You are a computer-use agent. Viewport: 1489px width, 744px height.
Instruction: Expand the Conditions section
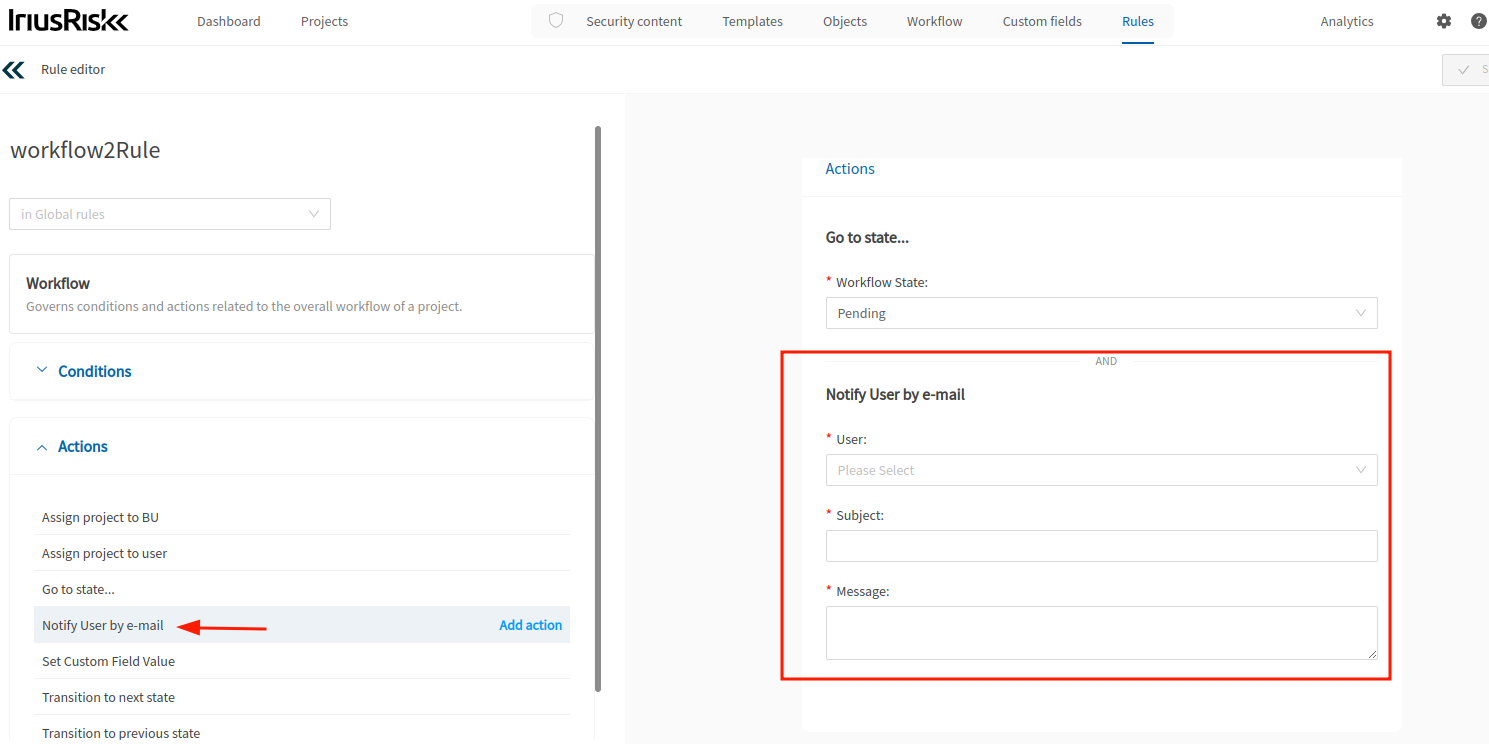302,371
